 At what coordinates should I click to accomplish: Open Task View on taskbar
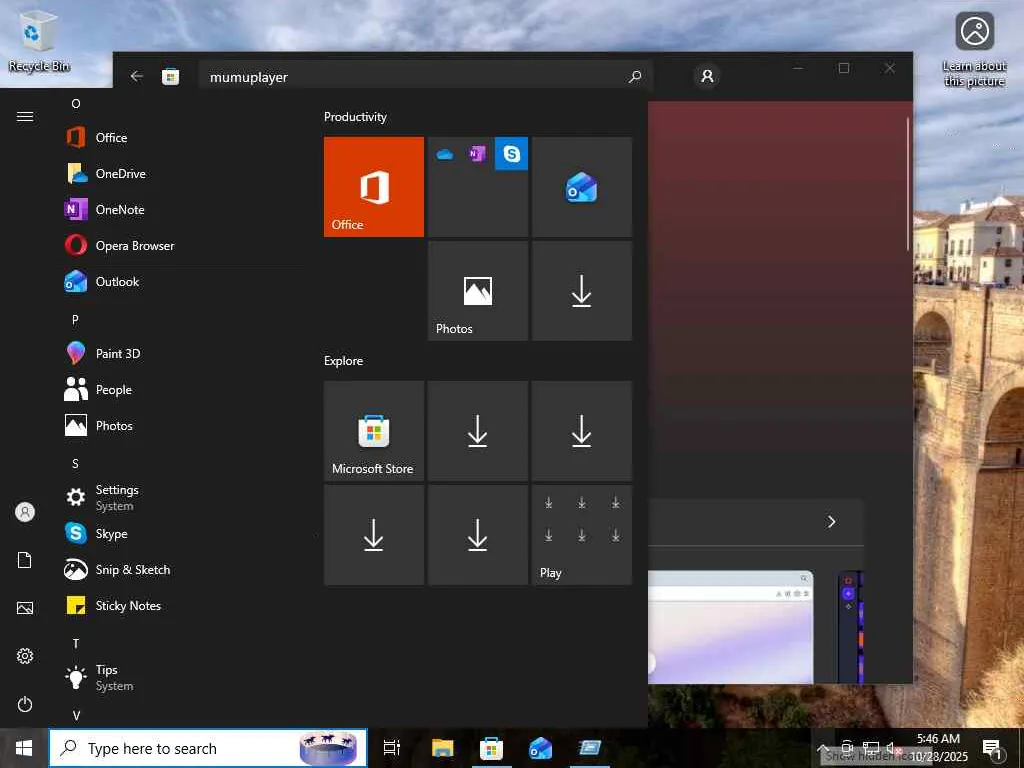(392, 748)
